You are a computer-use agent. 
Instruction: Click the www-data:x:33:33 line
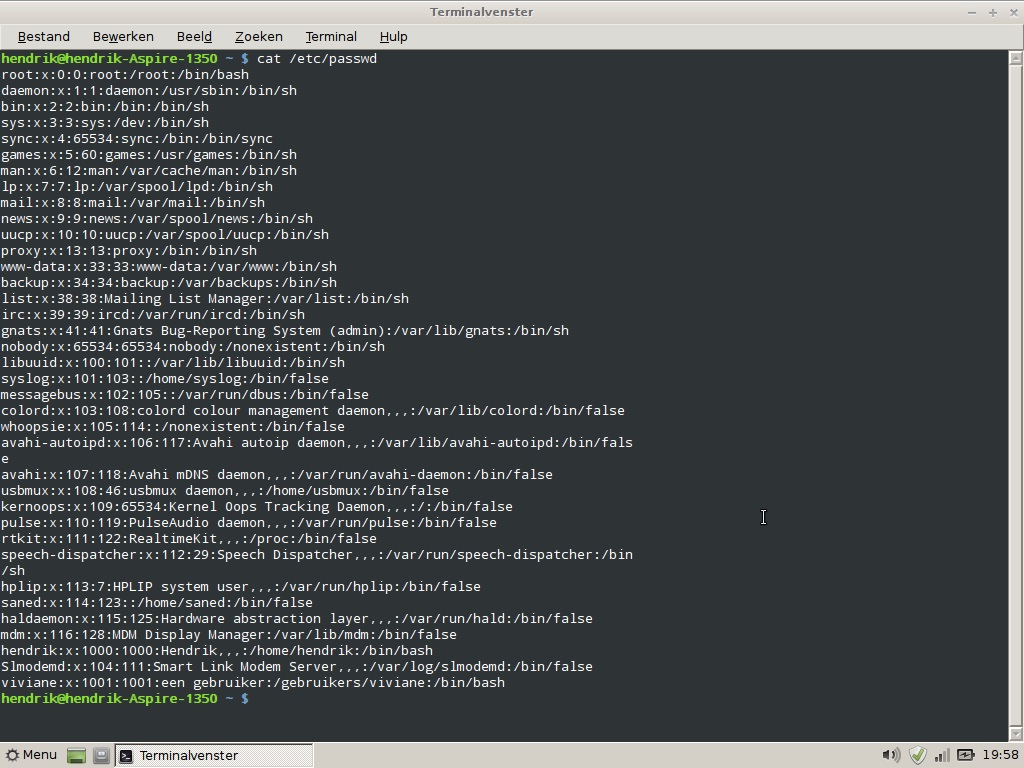[169, 266]
